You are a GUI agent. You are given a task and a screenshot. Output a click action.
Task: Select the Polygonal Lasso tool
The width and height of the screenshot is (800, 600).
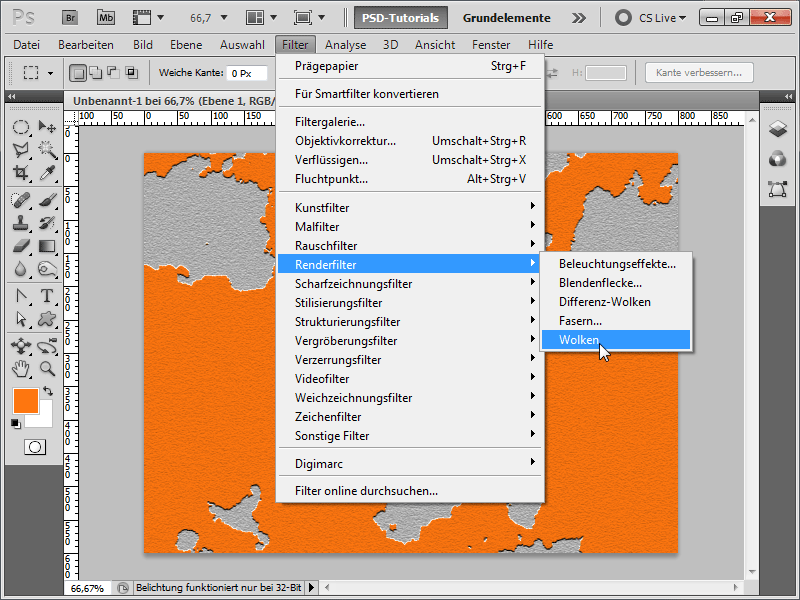click(20, 149)
